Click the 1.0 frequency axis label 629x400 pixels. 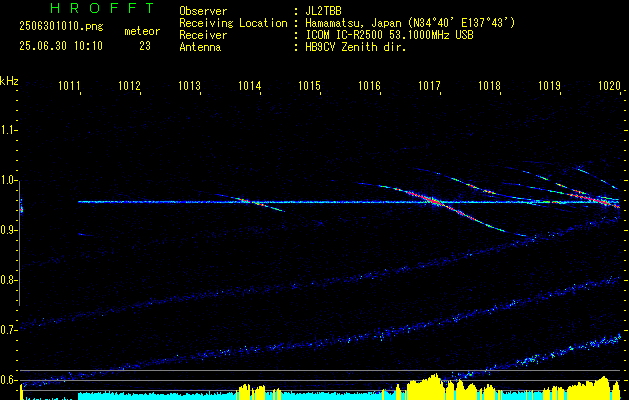click(x=7, y=180)
